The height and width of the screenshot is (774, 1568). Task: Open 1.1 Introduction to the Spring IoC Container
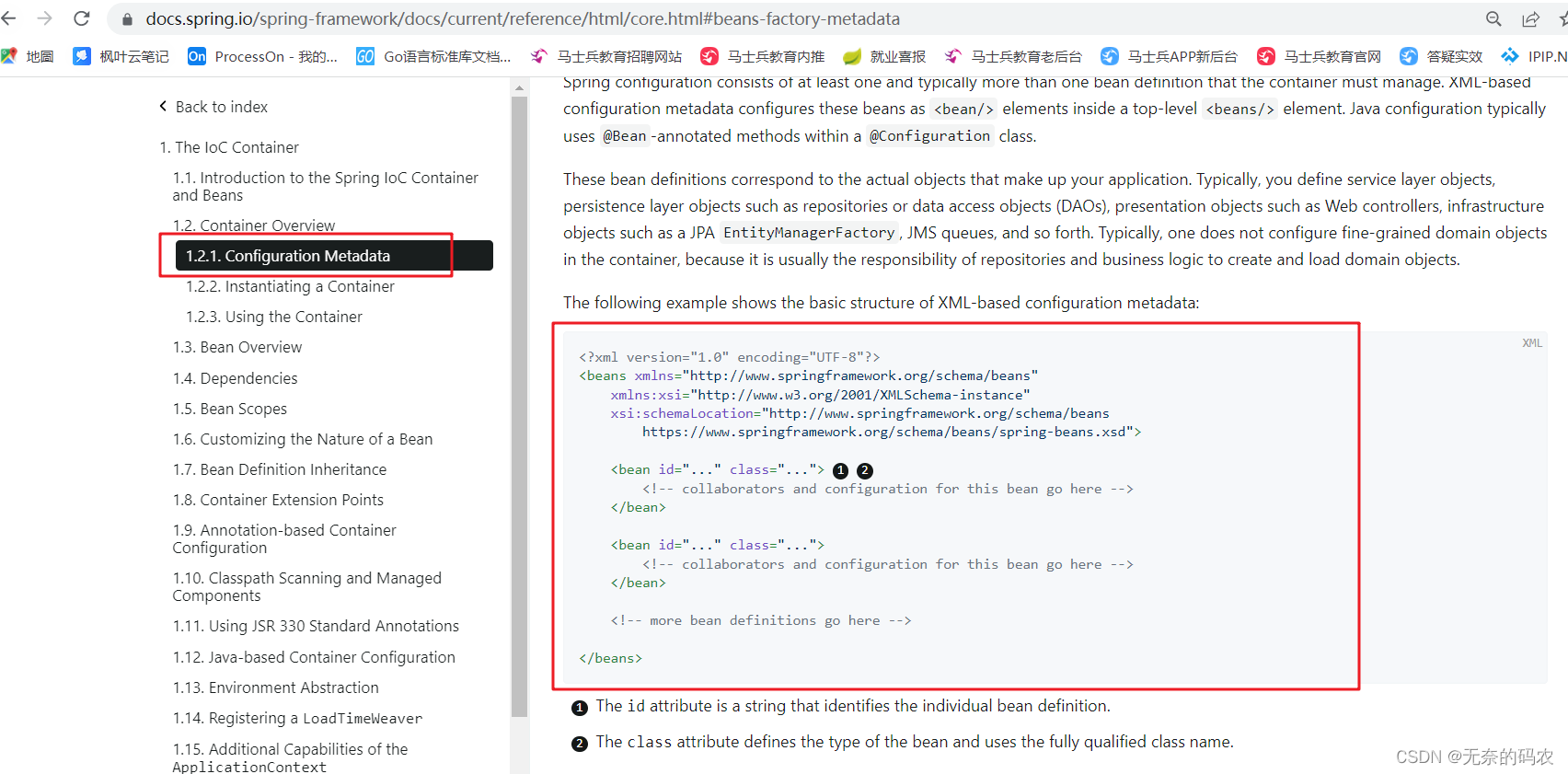pos(326,186)
